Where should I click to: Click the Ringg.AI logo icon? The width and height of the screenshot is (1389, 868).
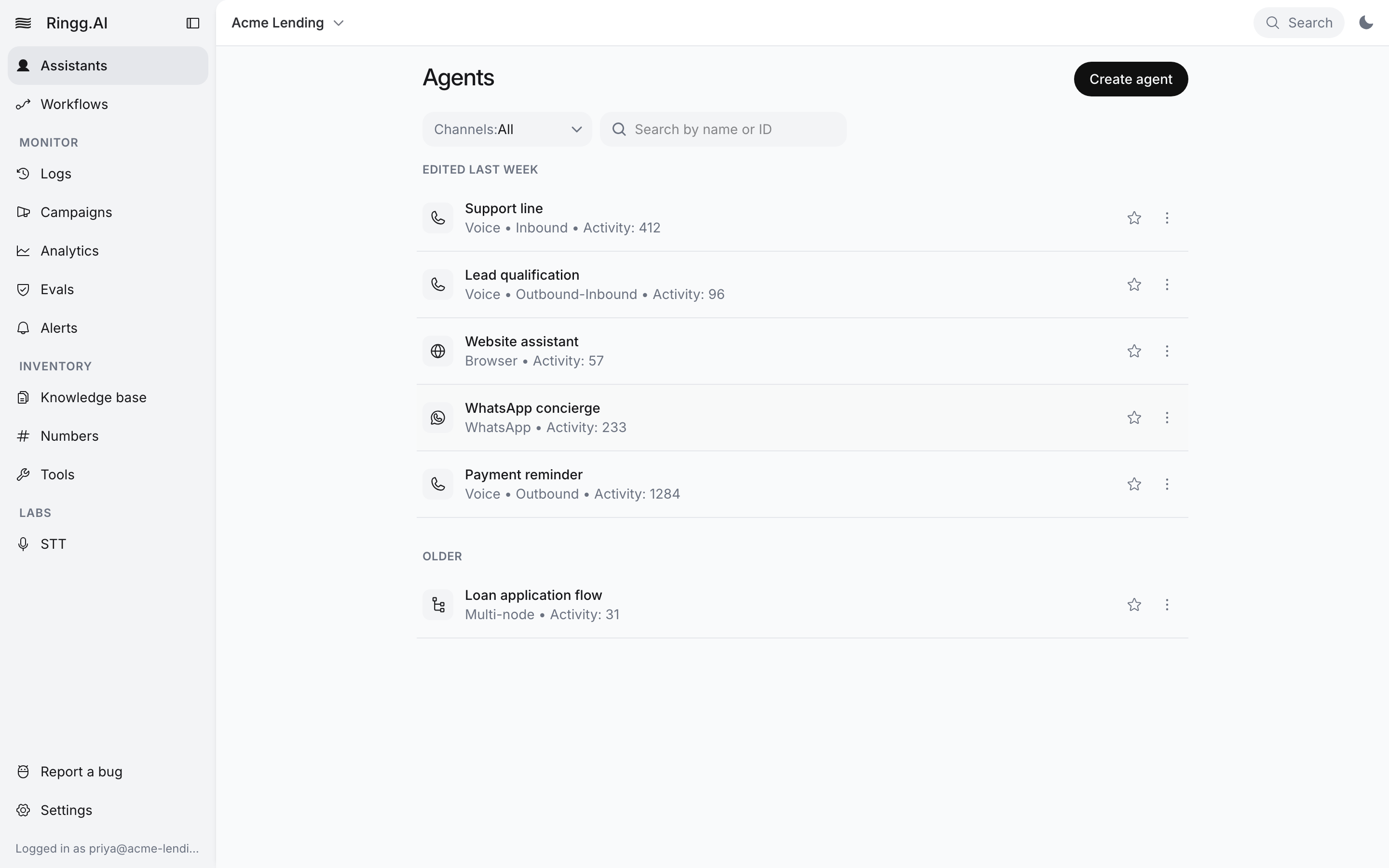[x=23, y=23]
